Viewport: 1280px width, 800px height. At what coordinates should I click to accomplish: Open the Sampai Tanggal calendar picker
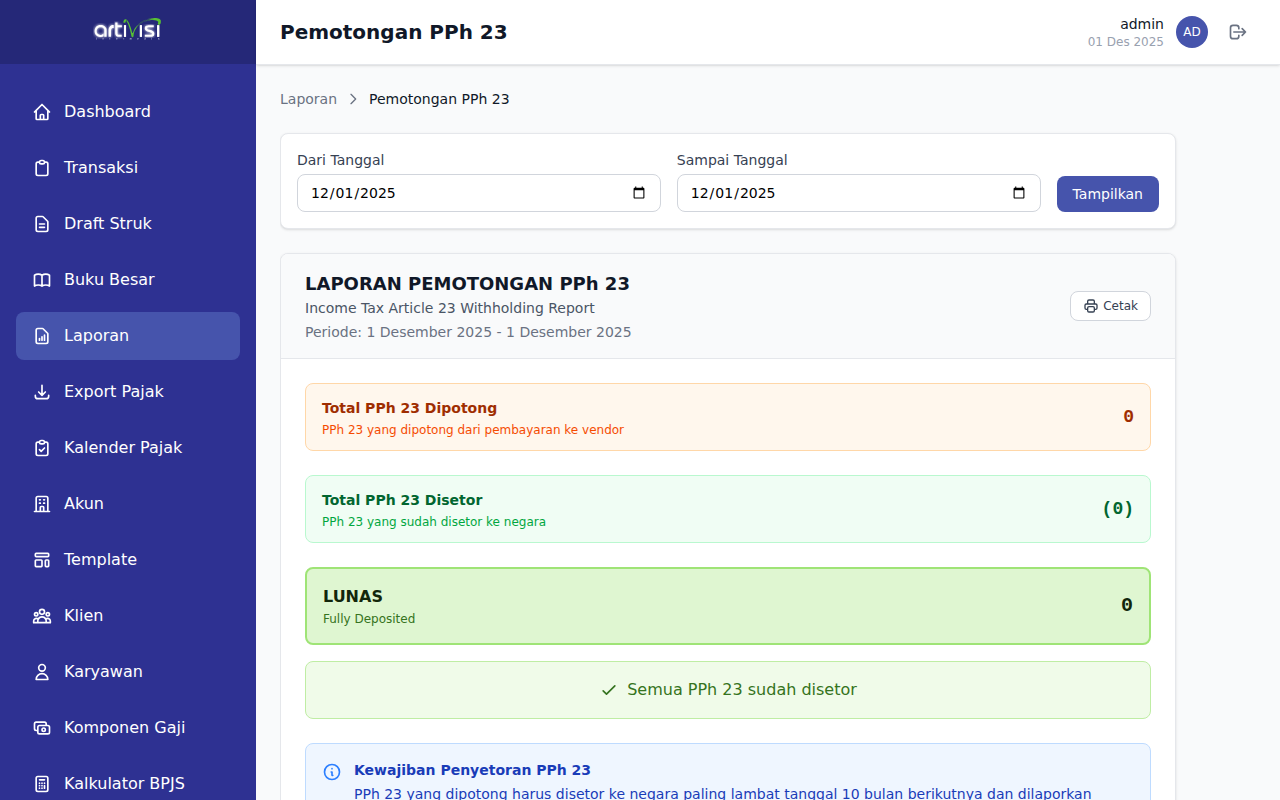1019,193
